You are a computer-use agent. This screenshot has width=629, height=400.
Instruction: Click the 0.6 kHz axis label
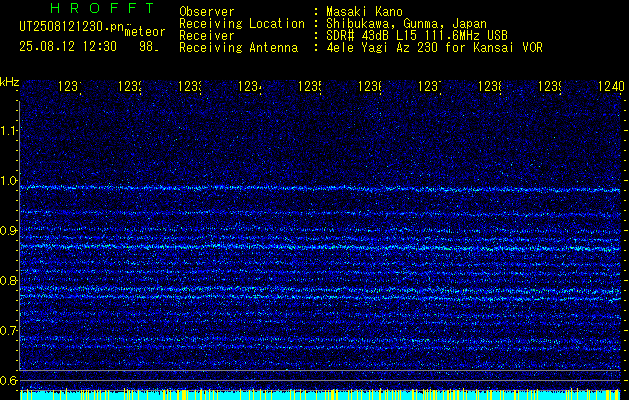[8, 380]
